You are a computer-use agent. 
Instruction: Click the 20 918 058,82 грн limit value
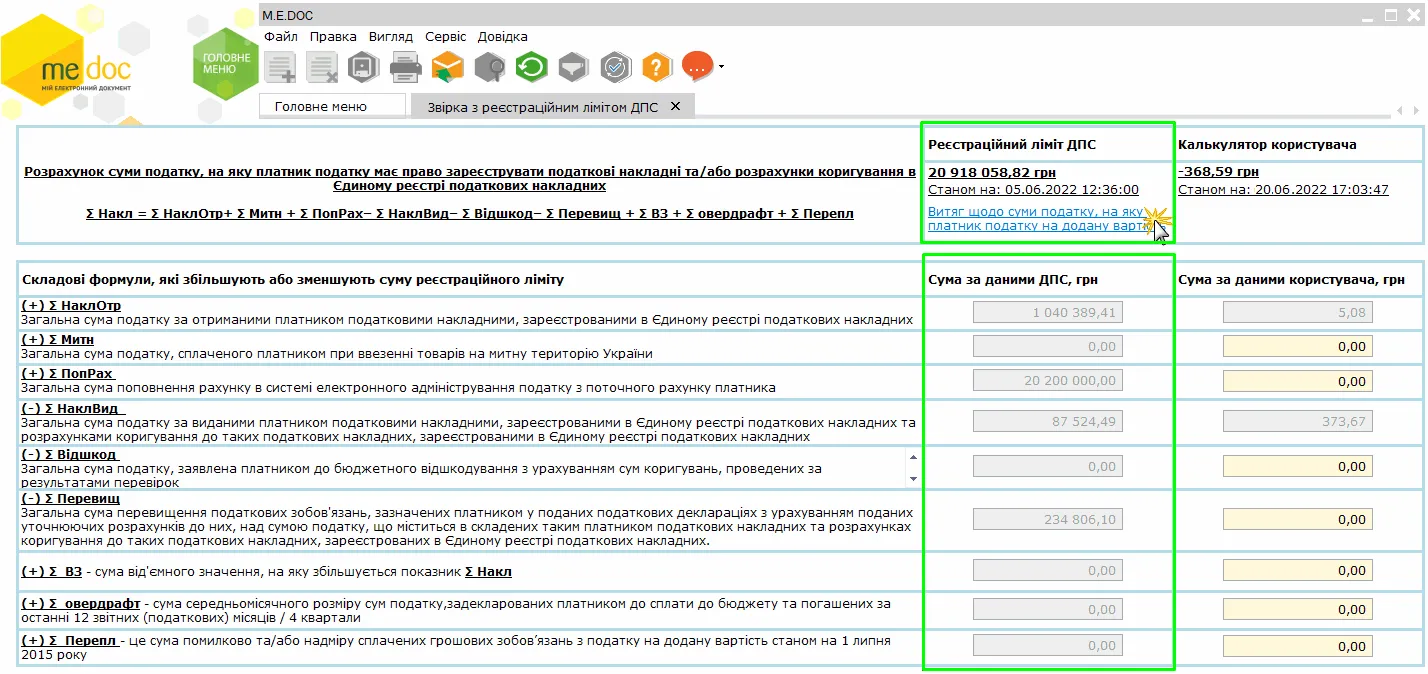(x=993, y=172)
